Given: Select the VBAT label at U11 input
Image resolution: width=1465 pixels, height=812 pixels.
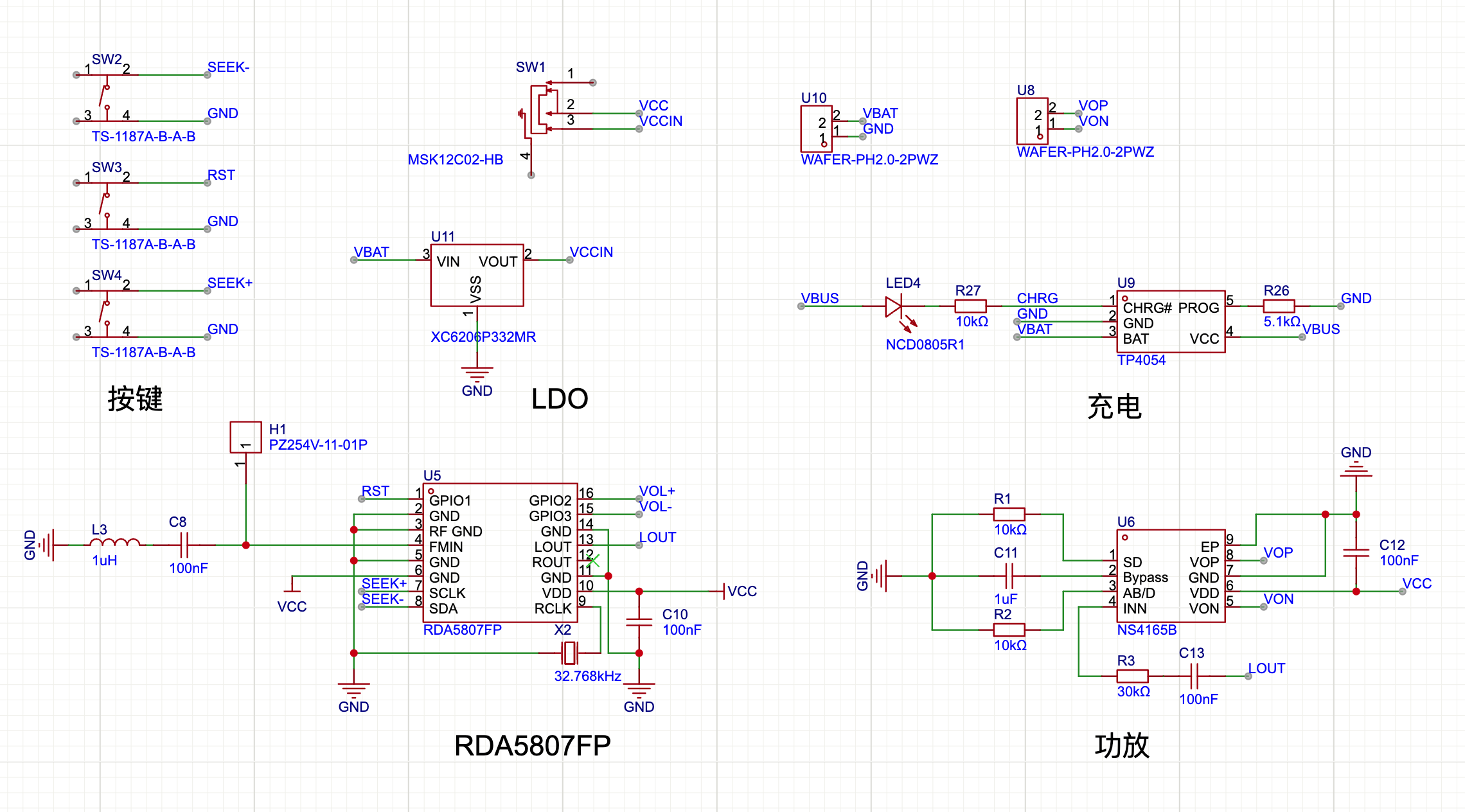Looking at the screenshot, I should [x=371, y=252].
